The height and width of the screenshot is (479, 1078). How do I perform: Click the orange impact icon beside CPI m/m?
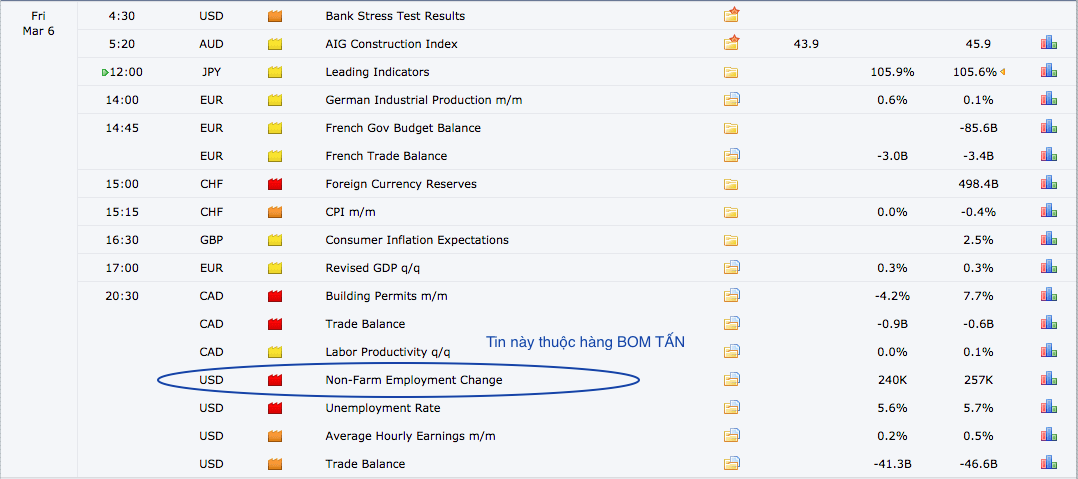coord(275,212)
